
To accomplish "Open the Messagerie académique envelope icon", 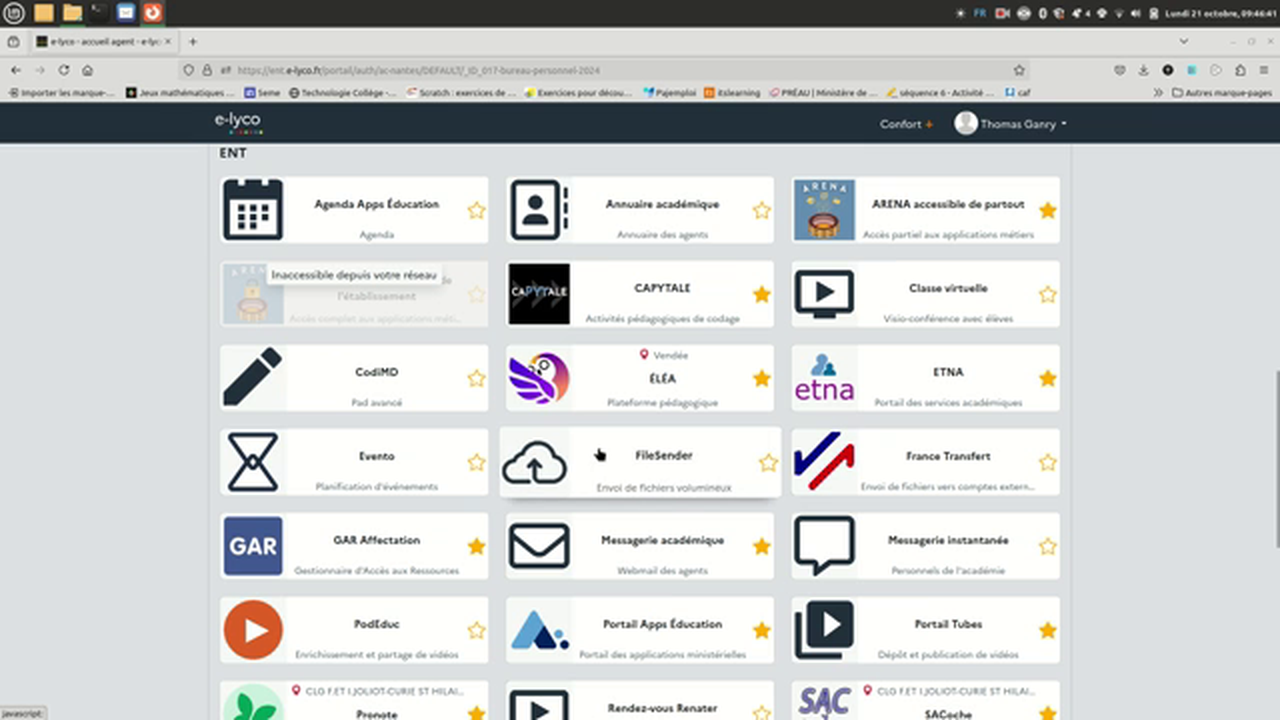I will click(x=539, y=546).
